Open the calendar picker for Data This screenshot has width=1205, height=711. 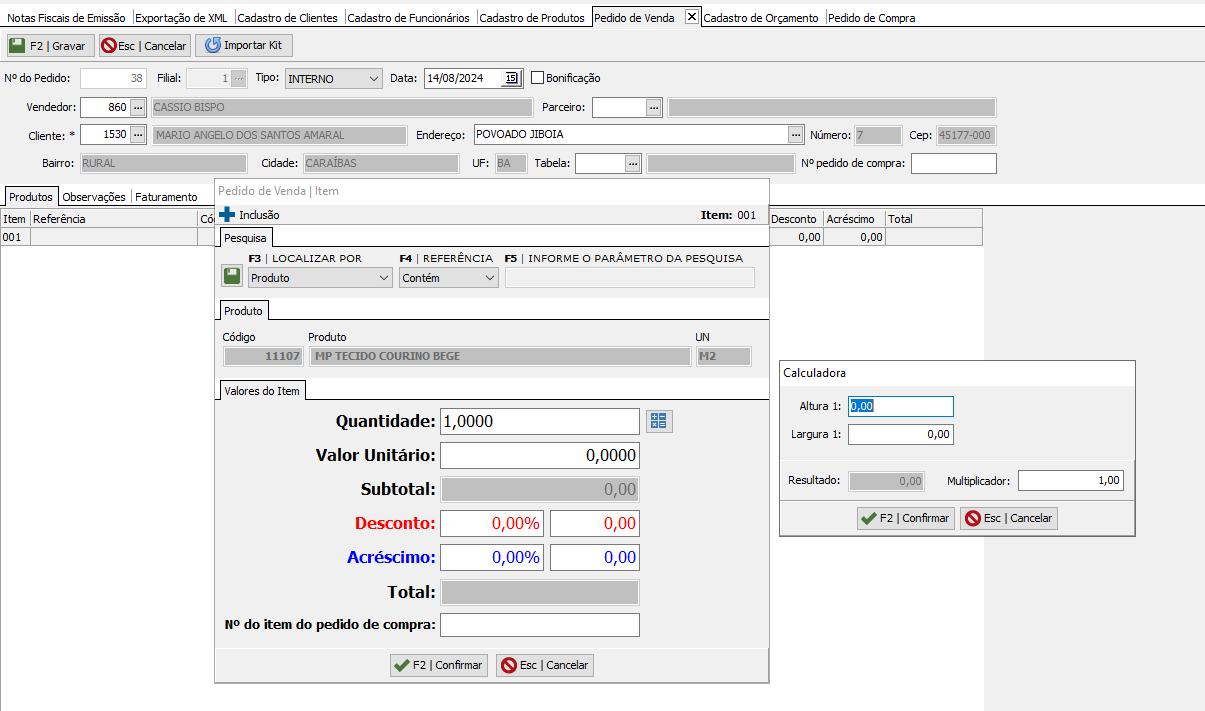pos(511,78)
